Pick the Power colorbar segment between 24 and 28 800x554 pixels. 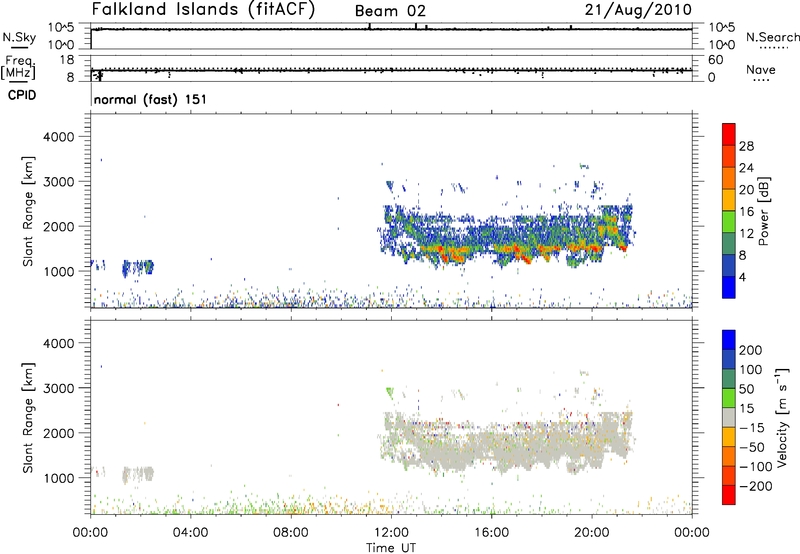click(729, 156)
